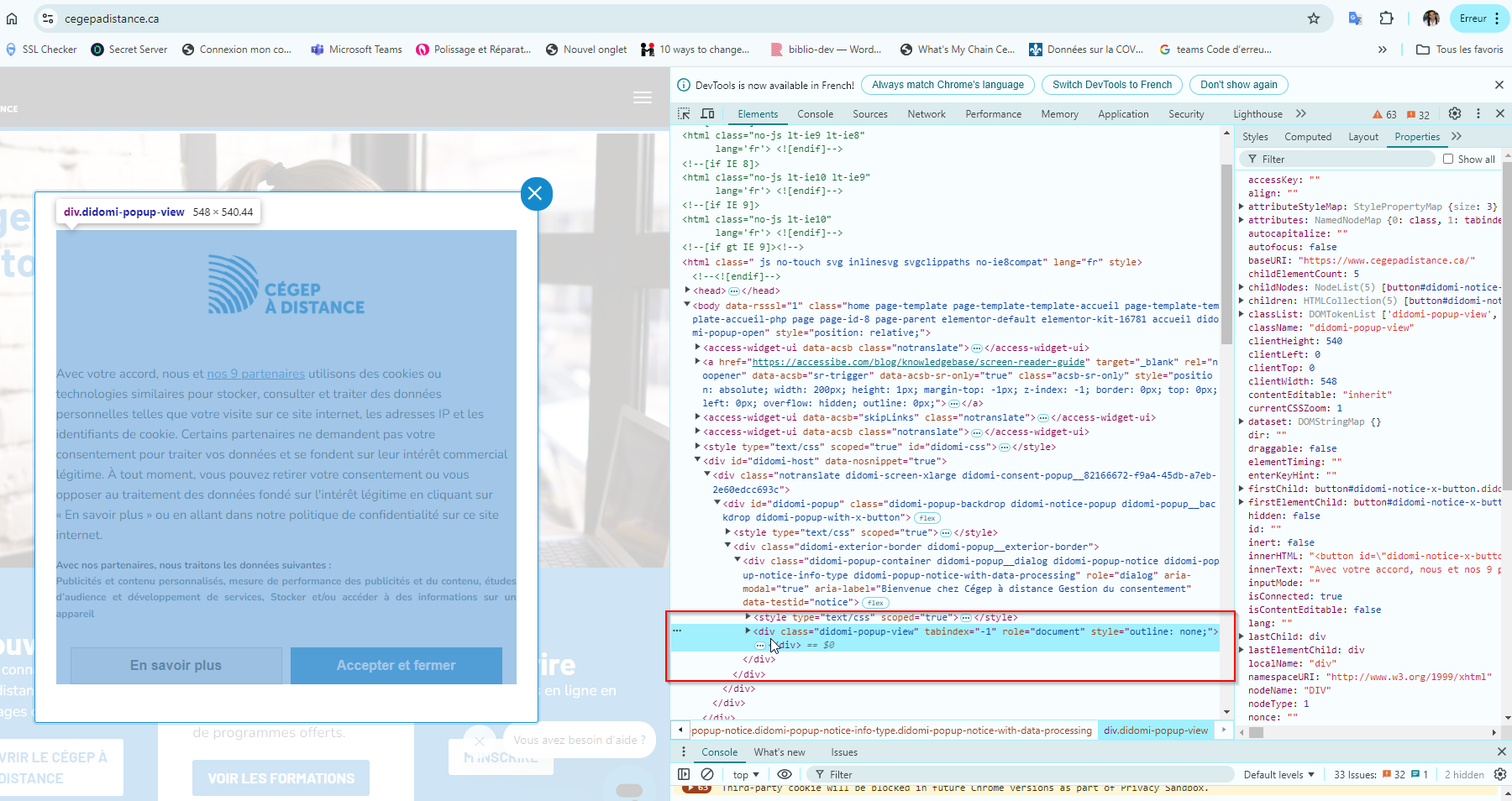Open the Computed styles tab
1512x801 pixels.
1307,137
